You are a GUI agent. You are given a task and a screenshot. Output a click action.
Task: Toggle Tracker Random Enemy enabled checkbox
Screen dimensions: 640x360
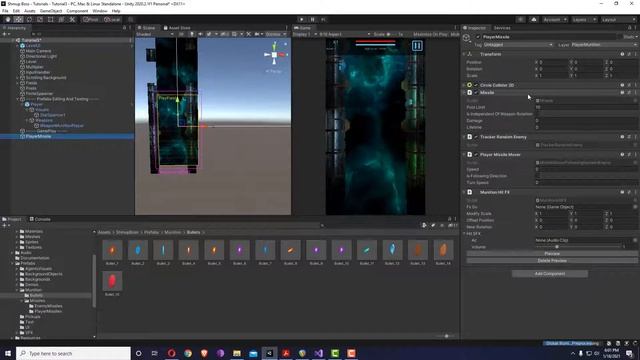pos(476,137)
